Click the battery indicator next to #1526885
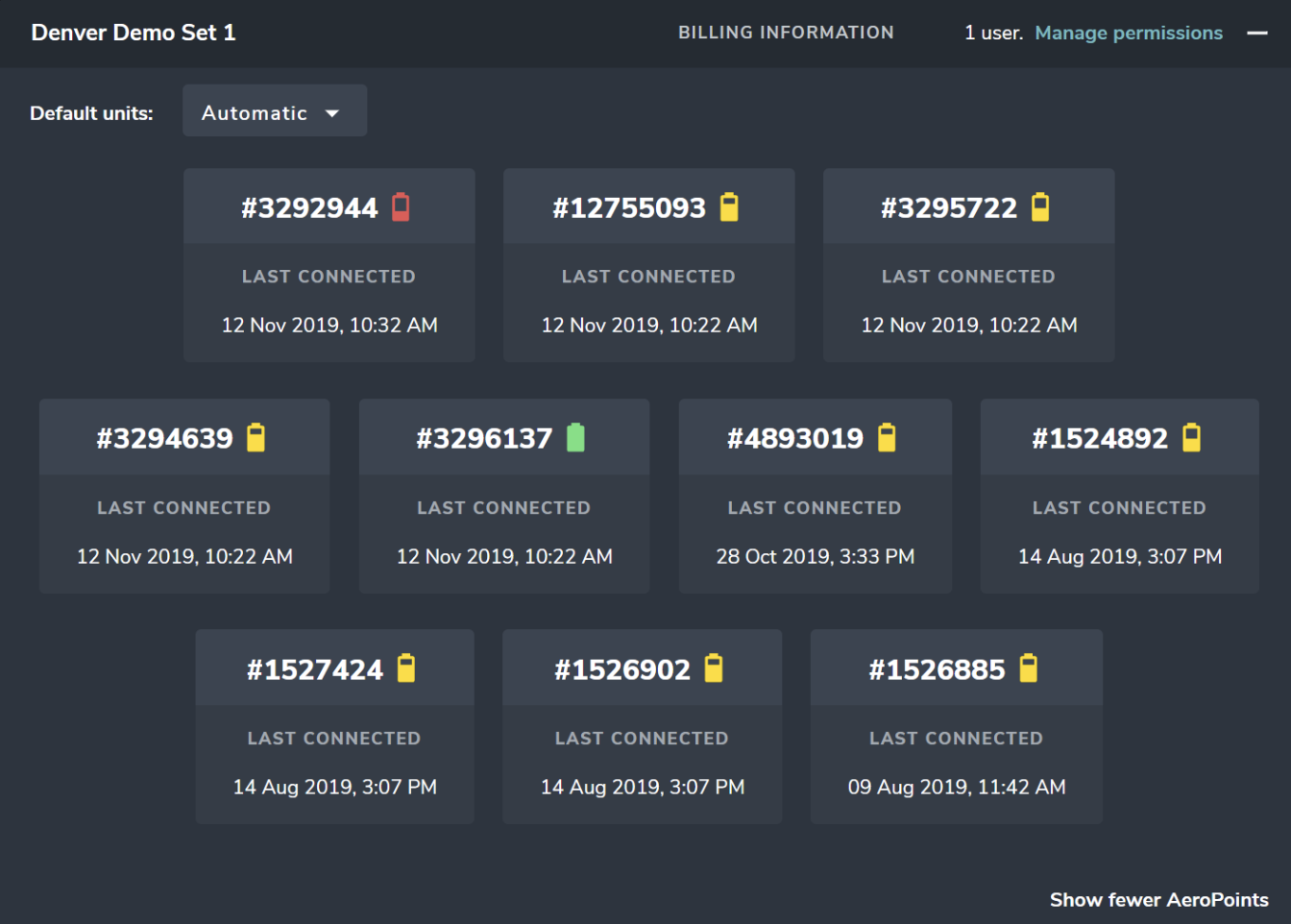Screen dimensions: 1291x924 [1029, 668]
